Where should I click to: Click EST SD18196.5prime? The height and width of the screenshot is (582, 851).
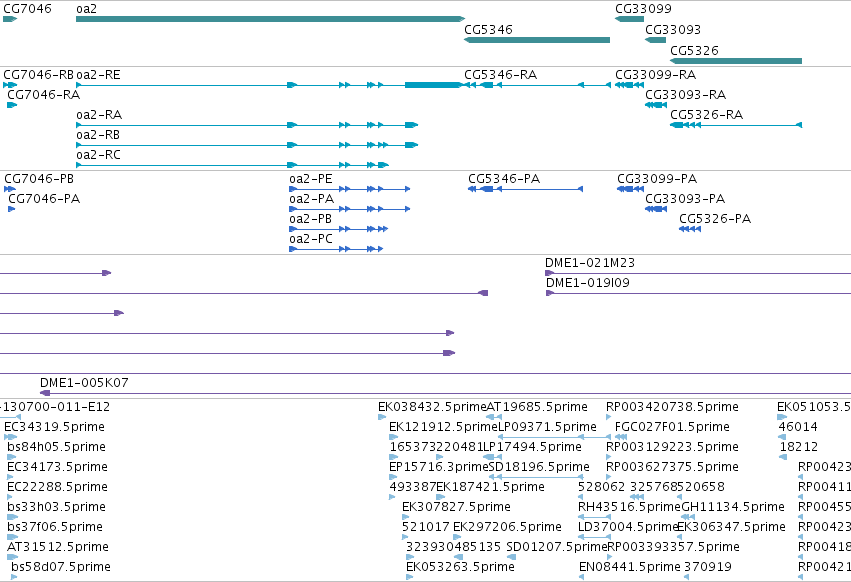pyautogui.click(x=539, y=467)
